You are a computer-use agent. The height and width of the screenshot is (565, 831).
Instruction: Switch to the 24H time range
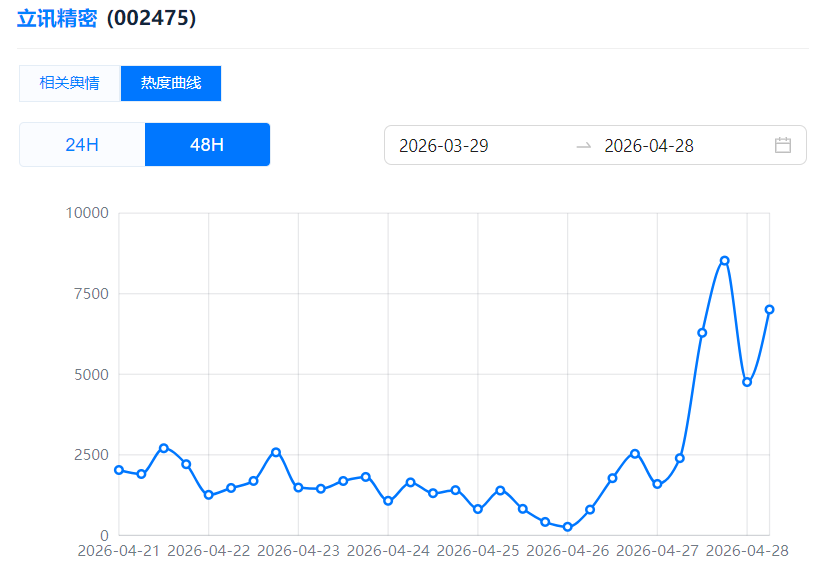pos(82,145)
